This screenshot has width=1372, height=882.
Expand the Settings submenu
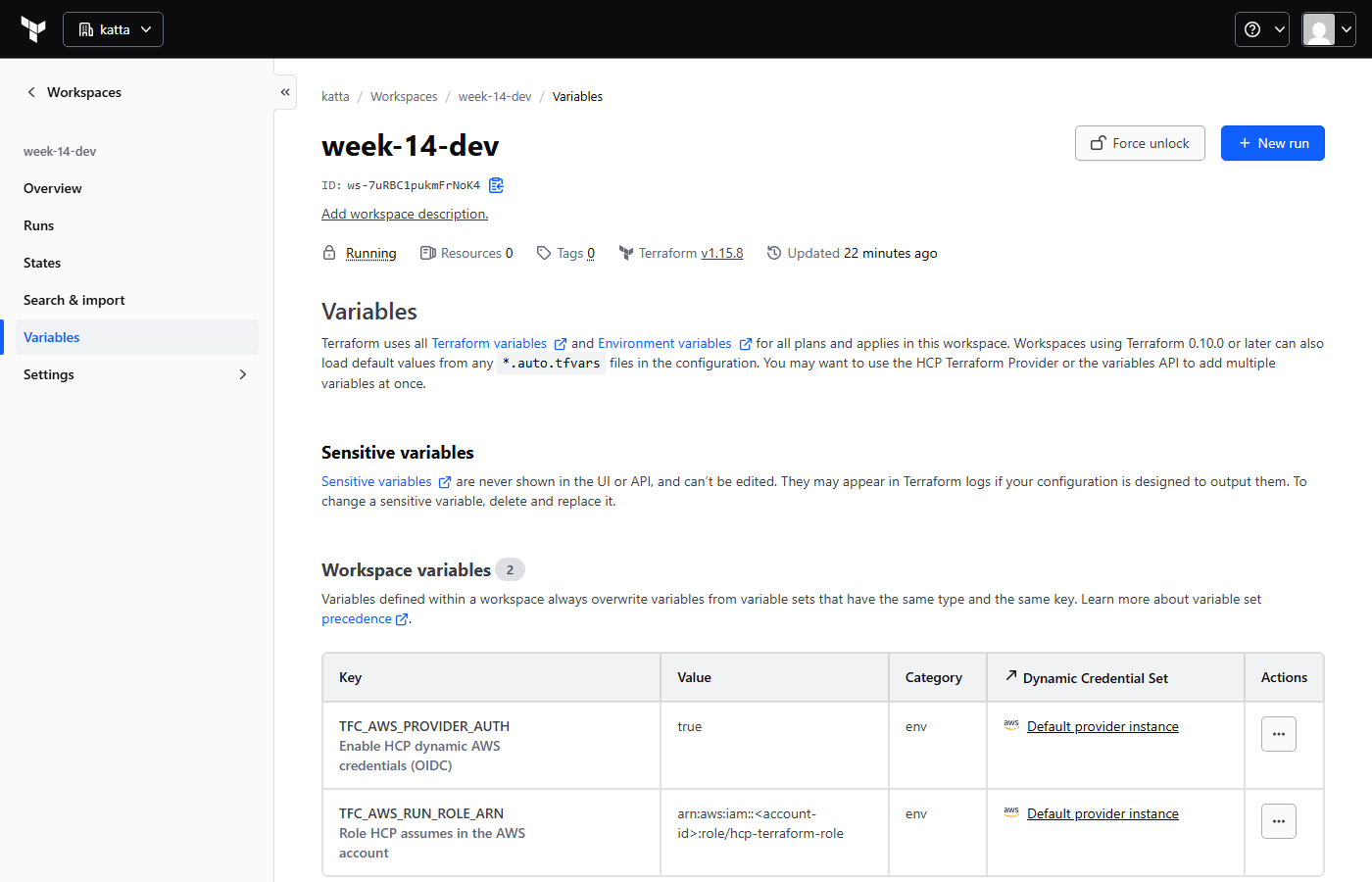(x=137, y=374)
